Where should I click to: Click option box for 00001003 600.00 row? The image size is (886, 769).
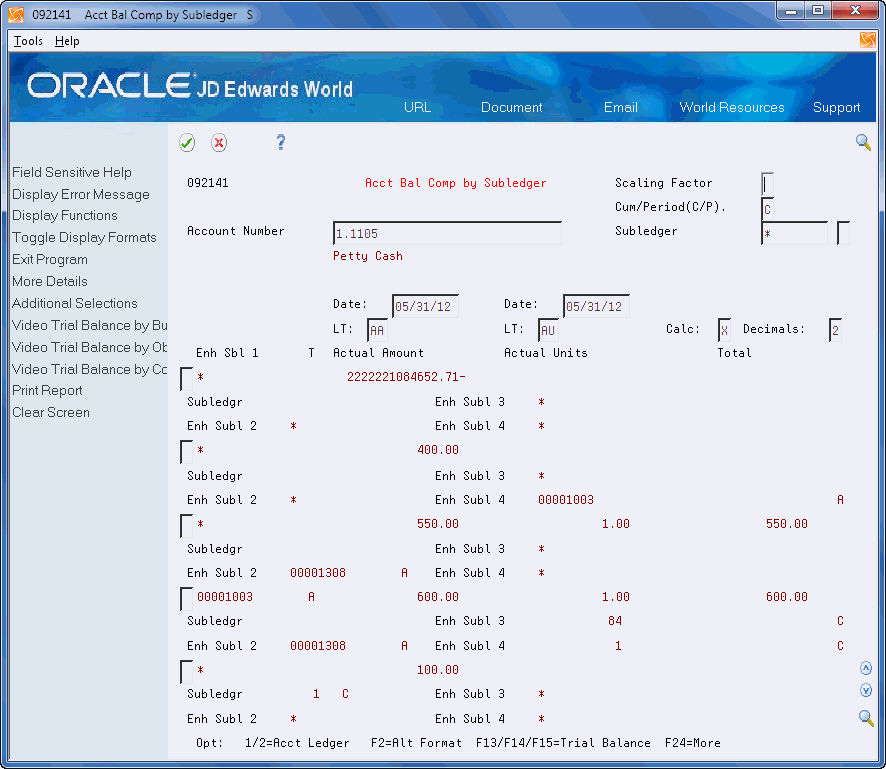tap(186, 598)
